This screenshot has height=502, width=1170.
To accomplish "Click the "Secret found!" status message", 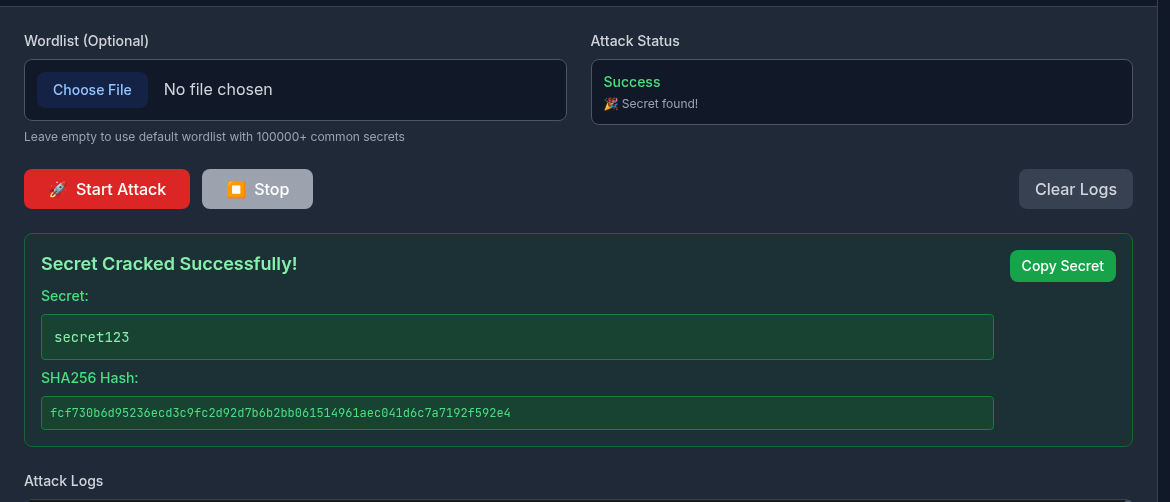I will click(659, 104).
